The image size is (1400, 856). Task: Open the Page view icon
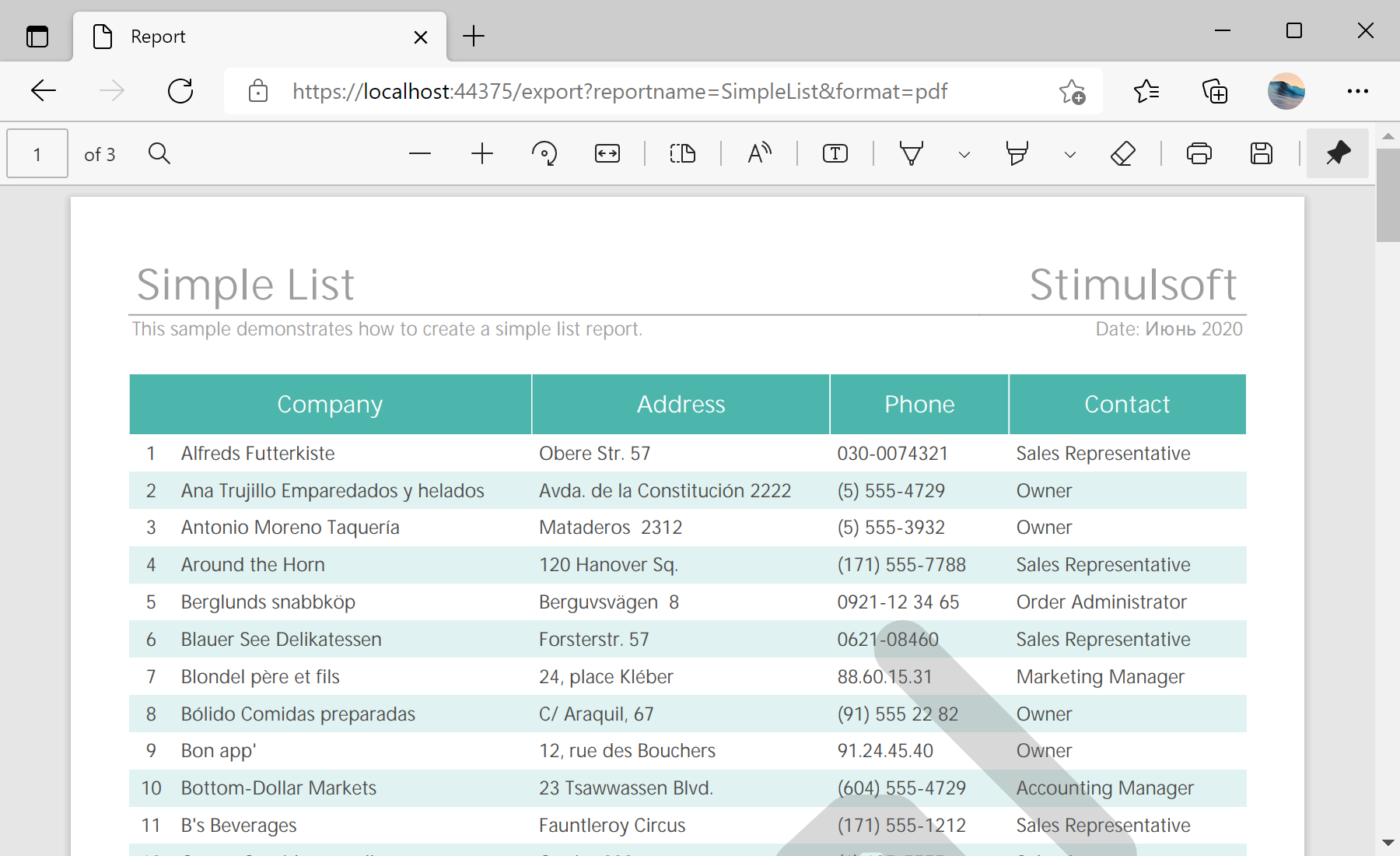tap(683, 153)
